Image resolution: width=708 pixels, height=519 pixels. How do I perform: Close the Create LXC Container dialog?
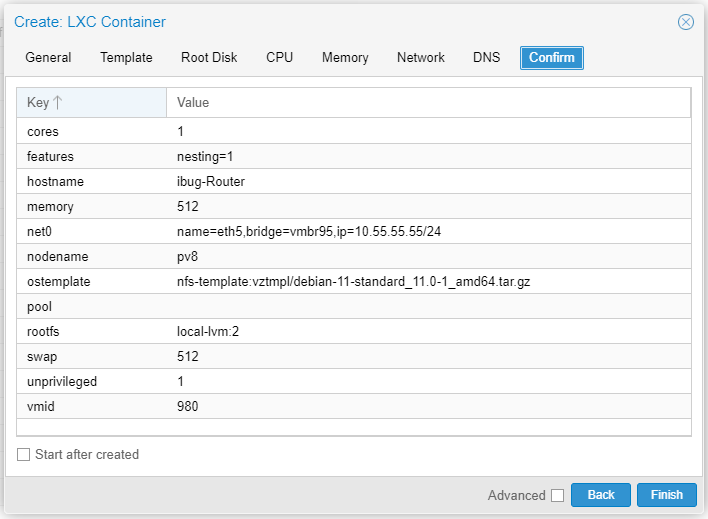[x=685, y=22]
